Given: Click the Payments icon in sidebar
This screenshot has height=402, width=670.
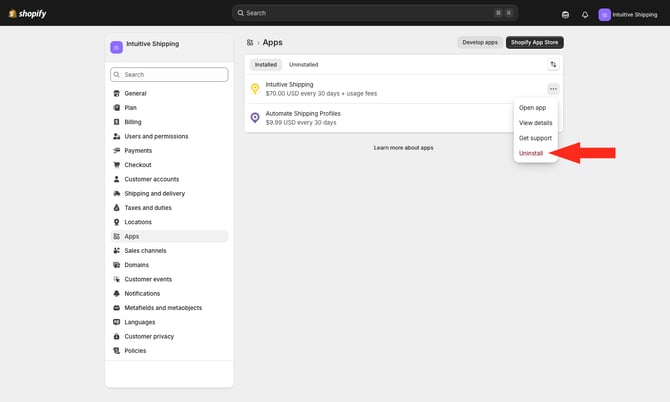Looking at the screenshot, I should pyautogui.click(x=116, y=150).
